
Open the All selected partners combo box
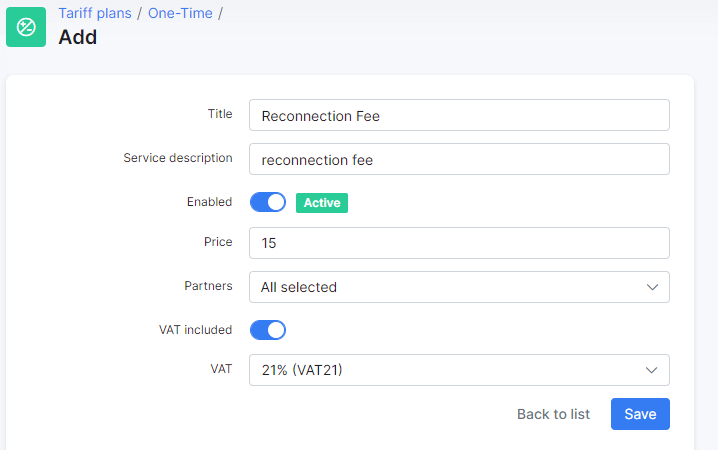[459, 287]
